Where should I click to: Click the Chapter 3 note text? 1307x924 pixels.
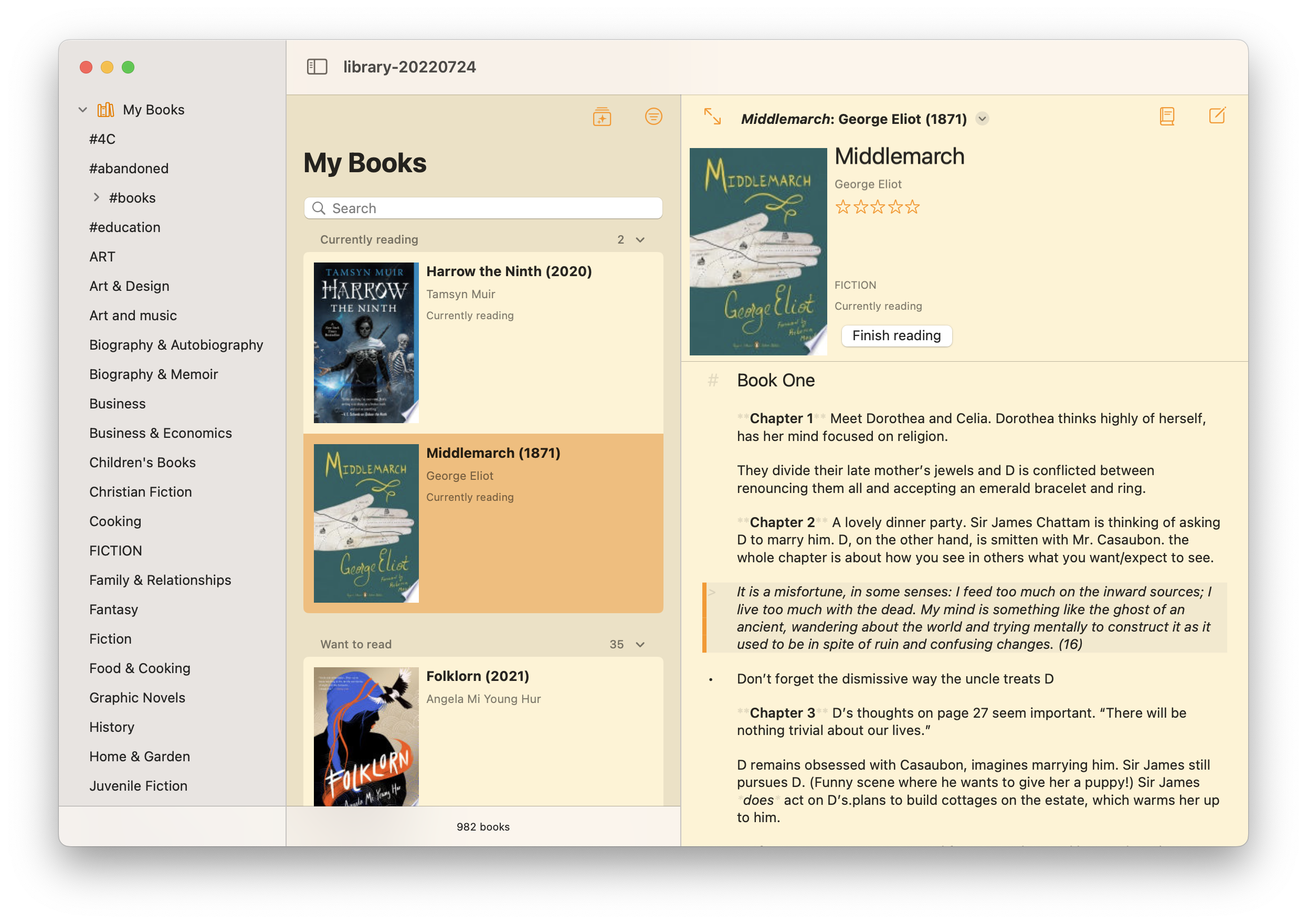point(961,721)
